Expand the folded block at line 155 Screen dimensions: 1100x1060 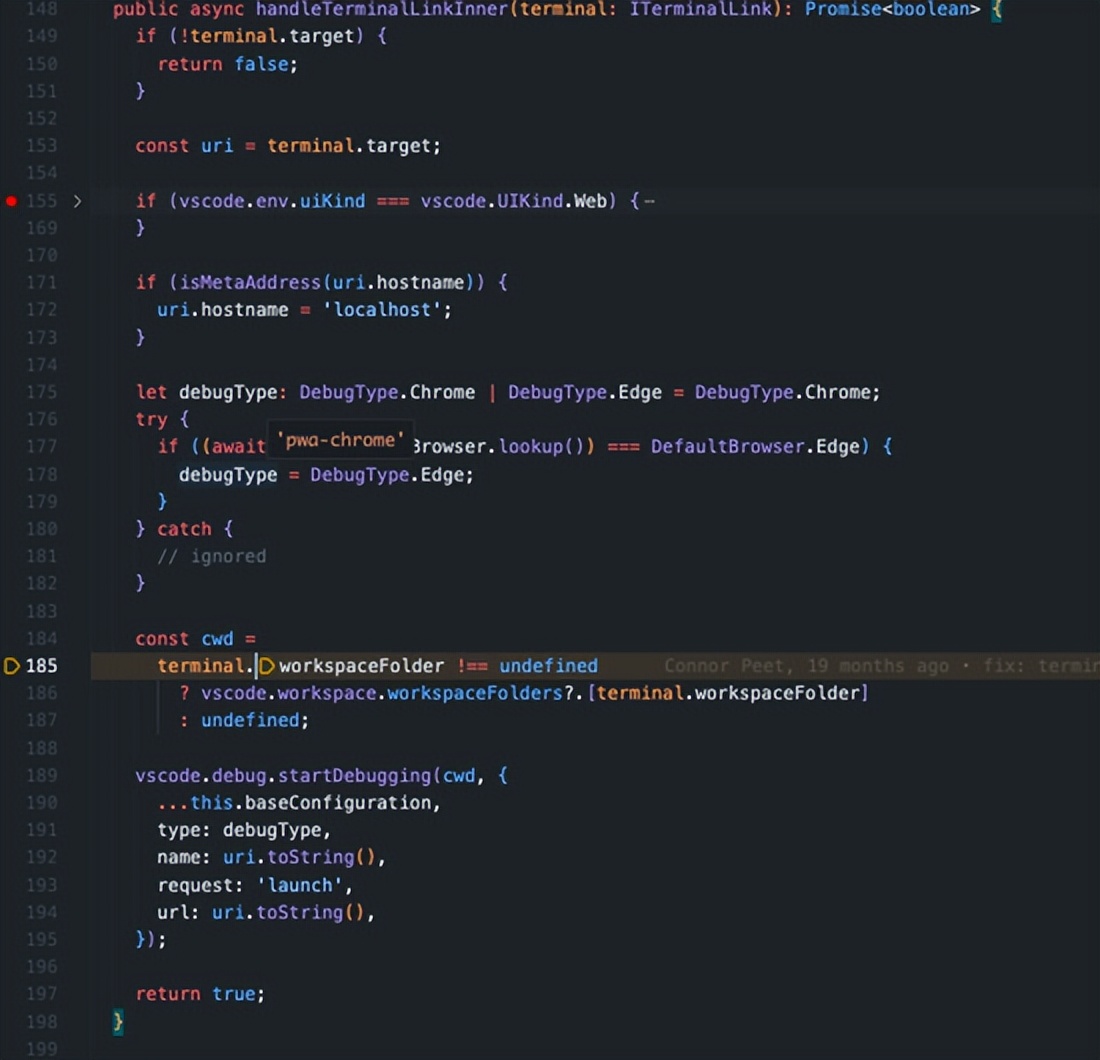click(77, 201)
